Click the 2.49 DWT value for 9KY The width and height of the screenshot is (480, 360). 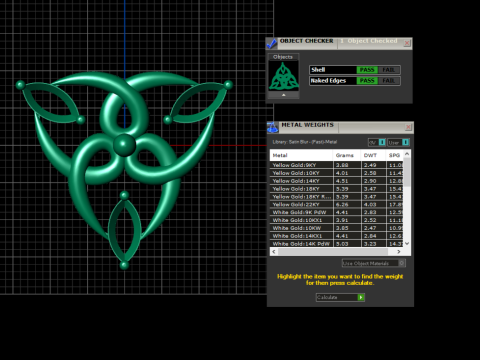370,165
